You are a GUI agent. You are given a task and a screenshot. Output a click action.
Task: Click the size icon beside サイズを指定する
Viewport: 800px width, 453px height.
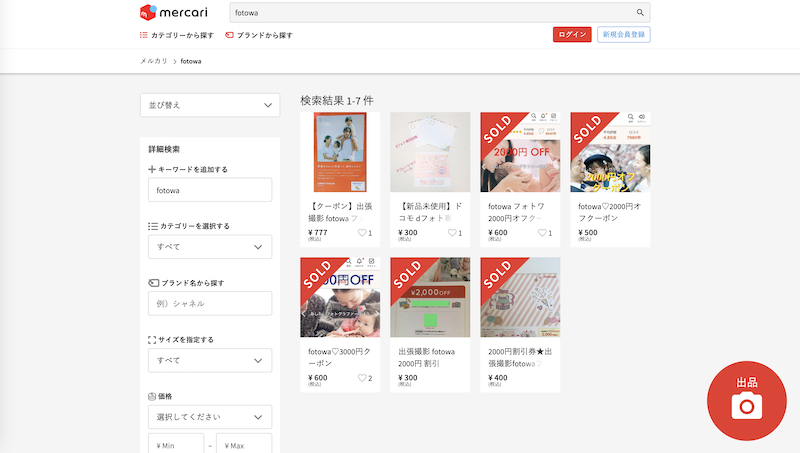(x=152, y=340)
